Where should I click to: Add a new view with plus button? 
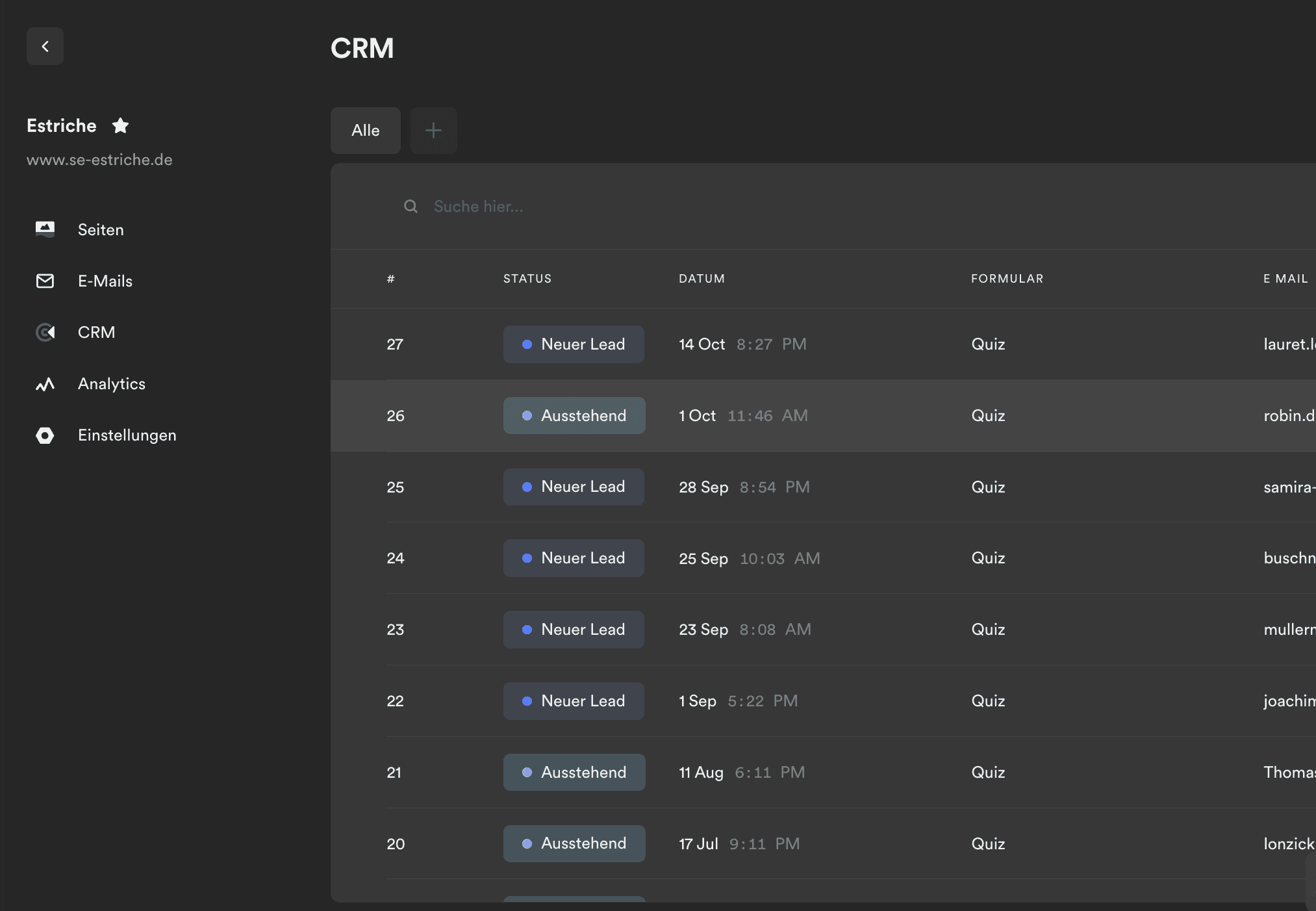click(433, 131)
